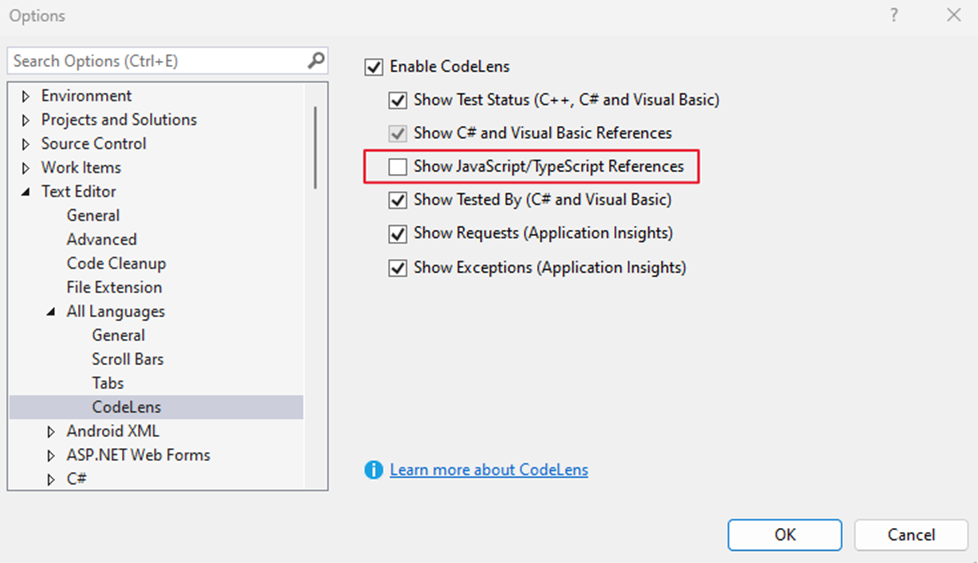978x563 pixels.
Task: Collapse the All Languages node
Action: (x=51, y=312)
